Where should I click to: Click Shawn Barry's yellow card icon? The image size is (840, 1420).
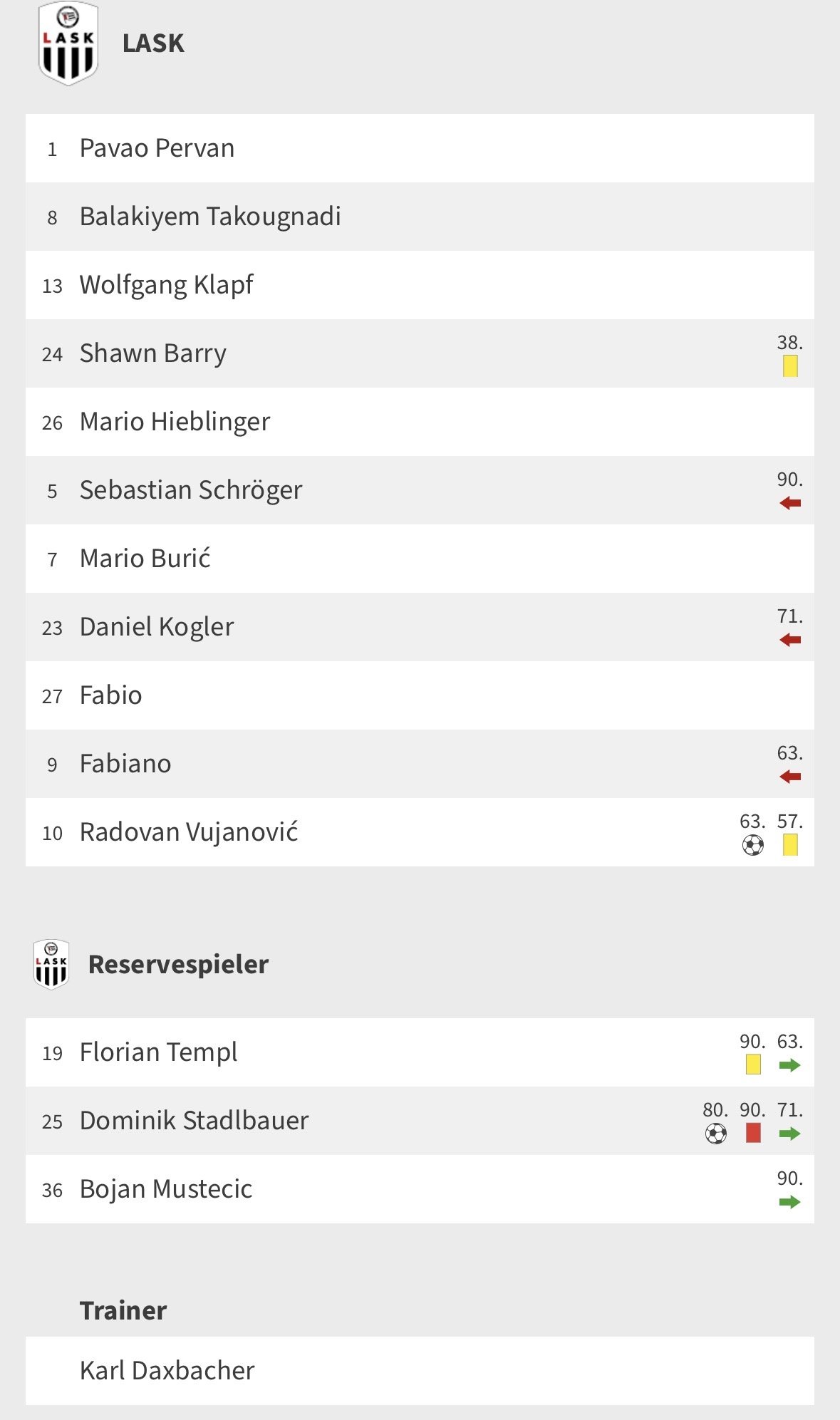pos(790,366)
